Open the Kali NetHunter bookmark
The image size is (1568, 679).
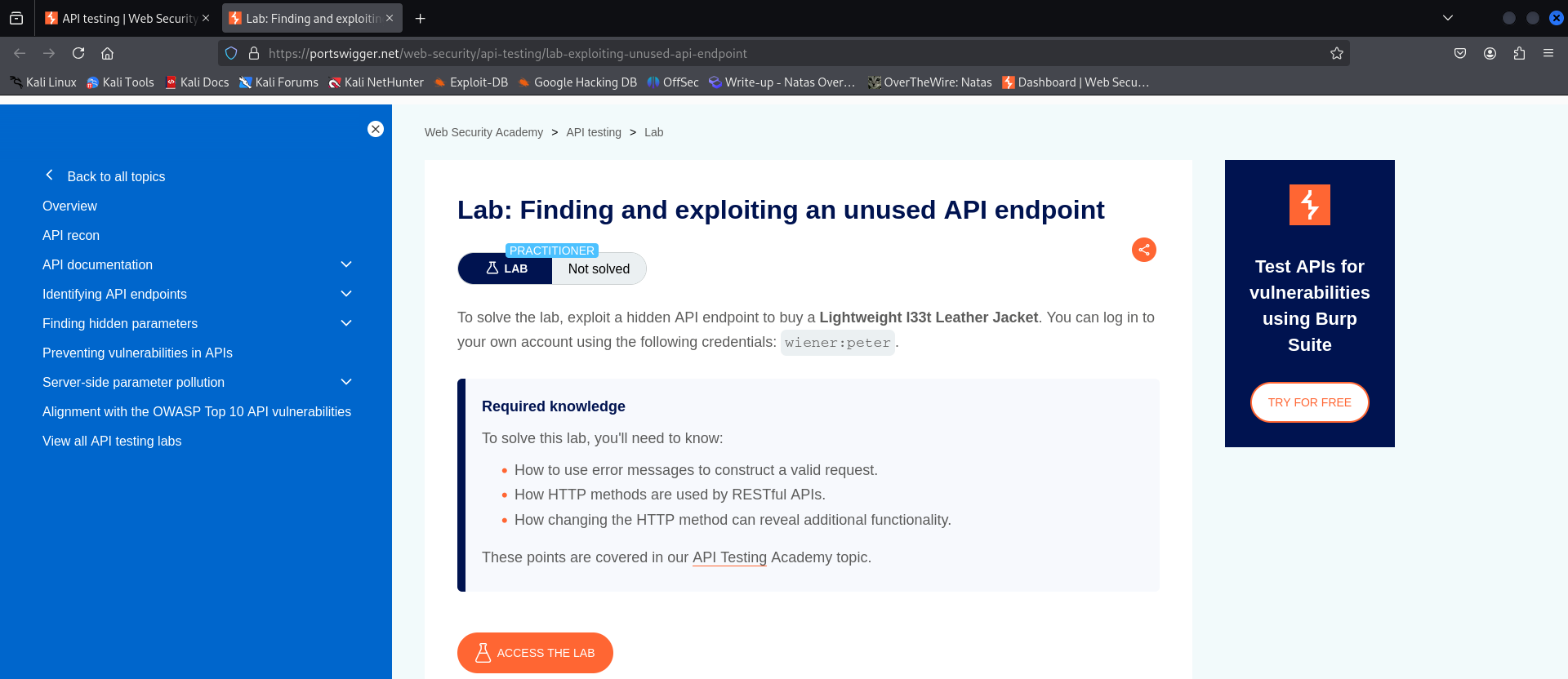coord(376,82)
